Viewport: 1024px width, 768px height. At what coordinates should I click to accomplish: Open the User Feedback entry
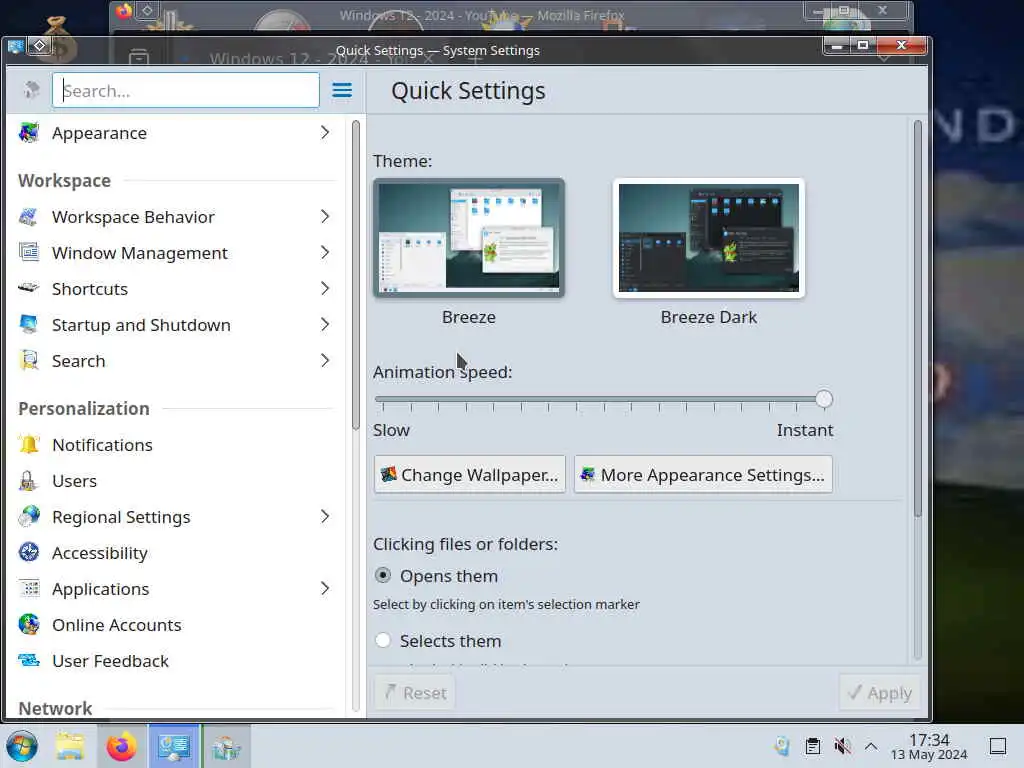coord(176,660)
